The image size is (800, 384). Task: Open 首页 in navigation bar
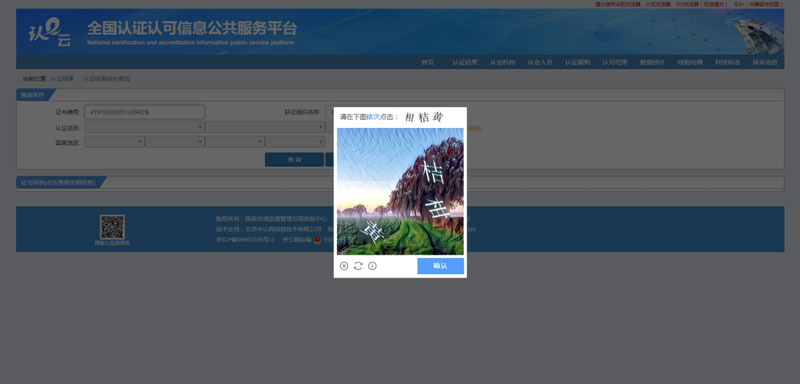click(428, 62)
